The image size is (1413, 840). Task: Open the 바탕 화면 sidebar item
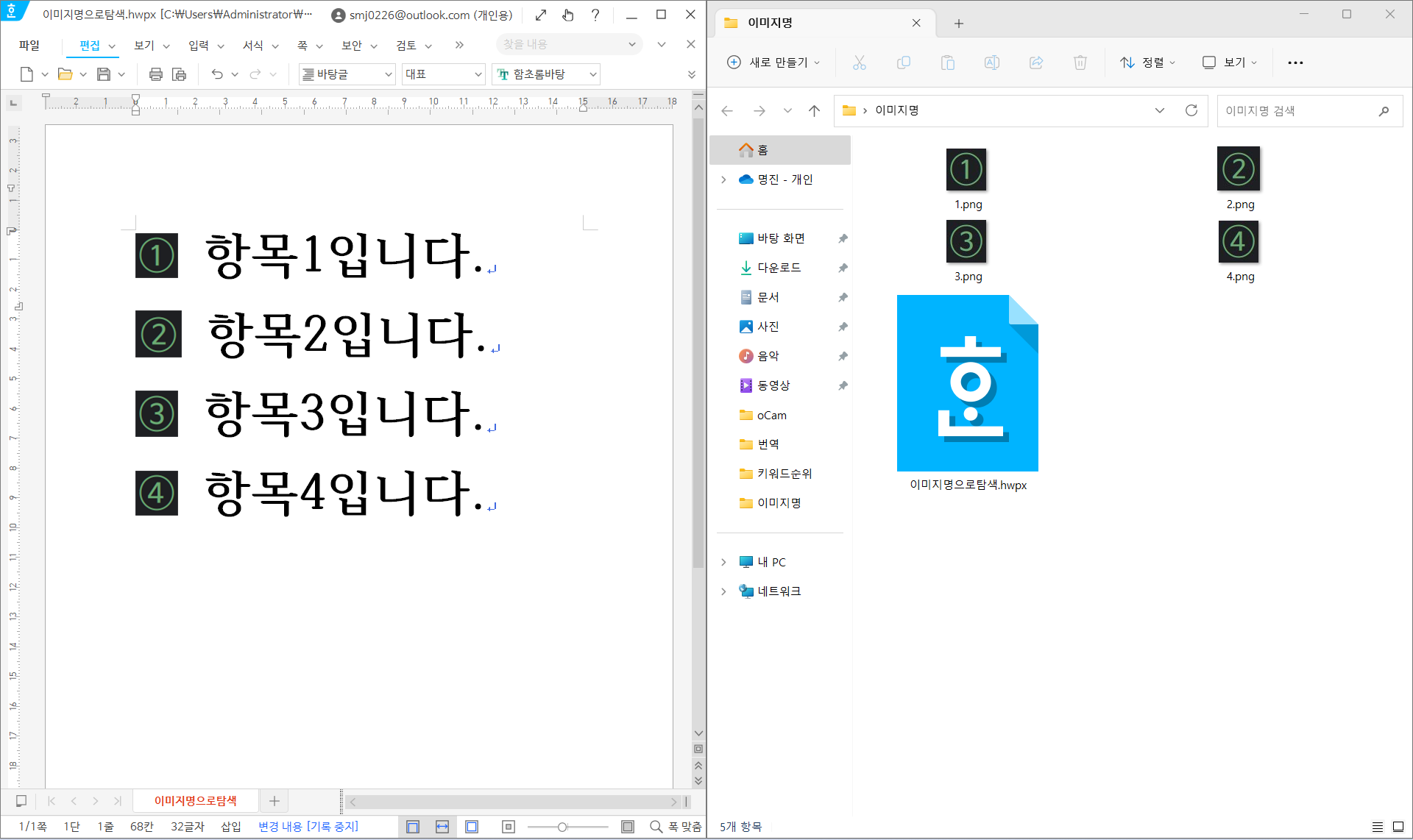[780, 238]
